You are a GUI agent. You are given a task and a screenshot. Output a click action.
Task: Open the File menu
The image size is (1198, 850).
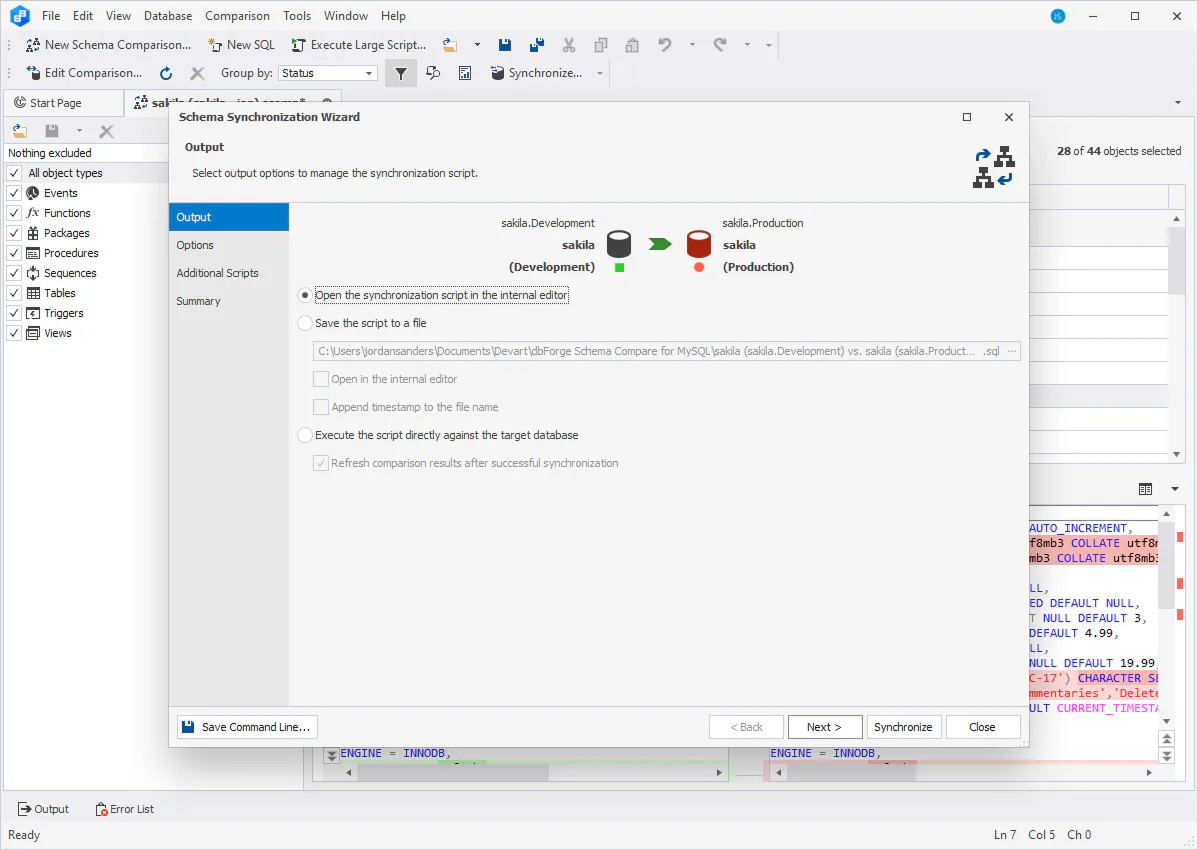51,16
